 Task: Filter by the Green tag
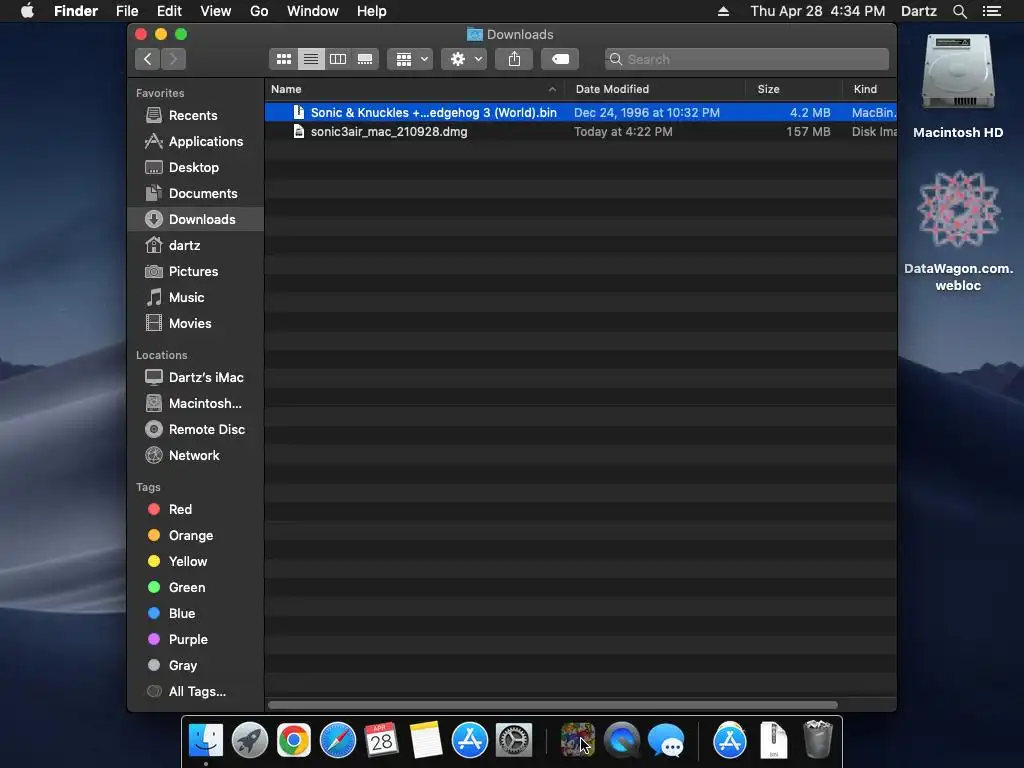coord(195,588)
